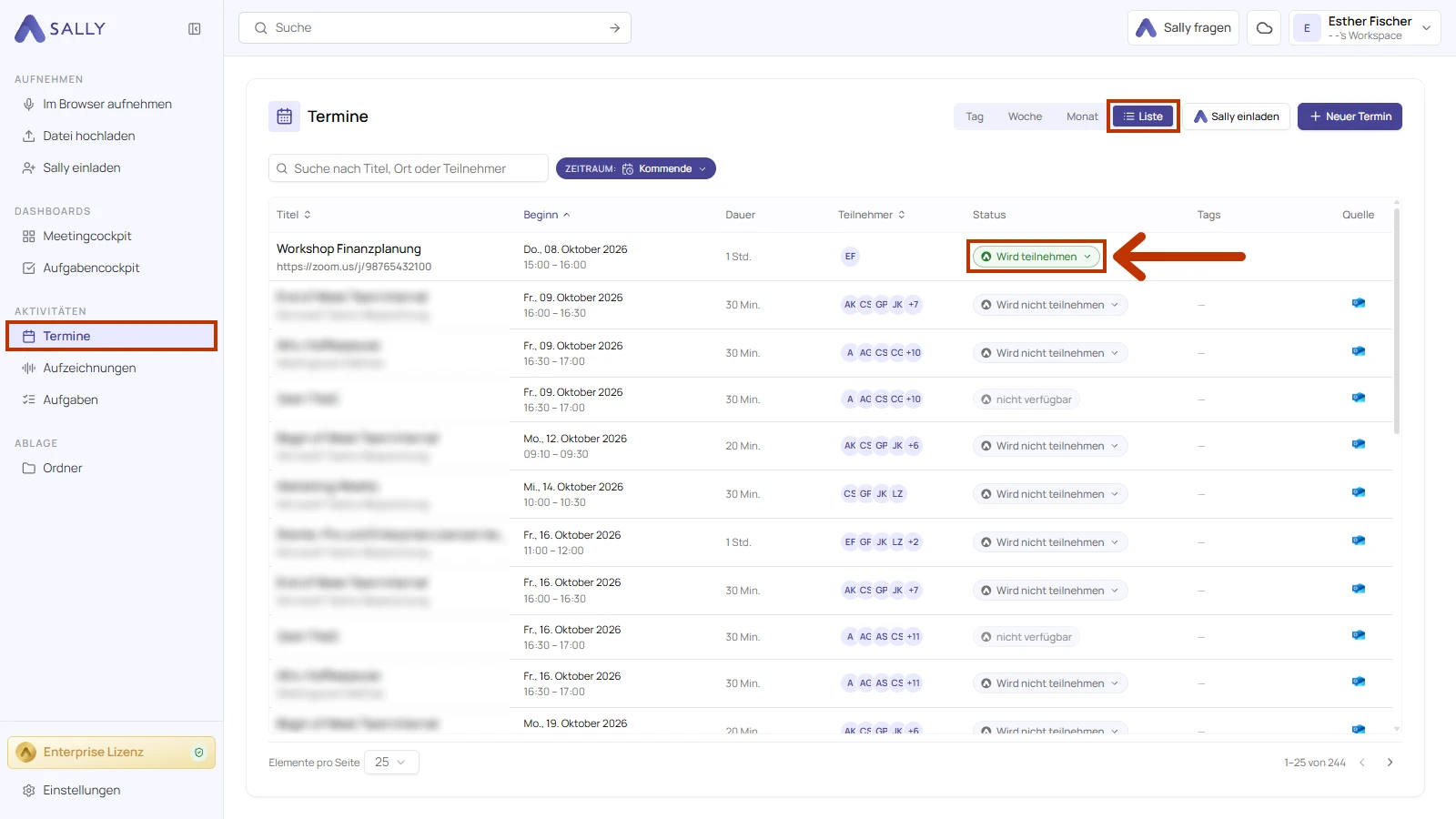Click the EF participant avatar in Workshop Finanzplanung
The height and width of the screenshot is (819, 1456).
pos(850,257)
